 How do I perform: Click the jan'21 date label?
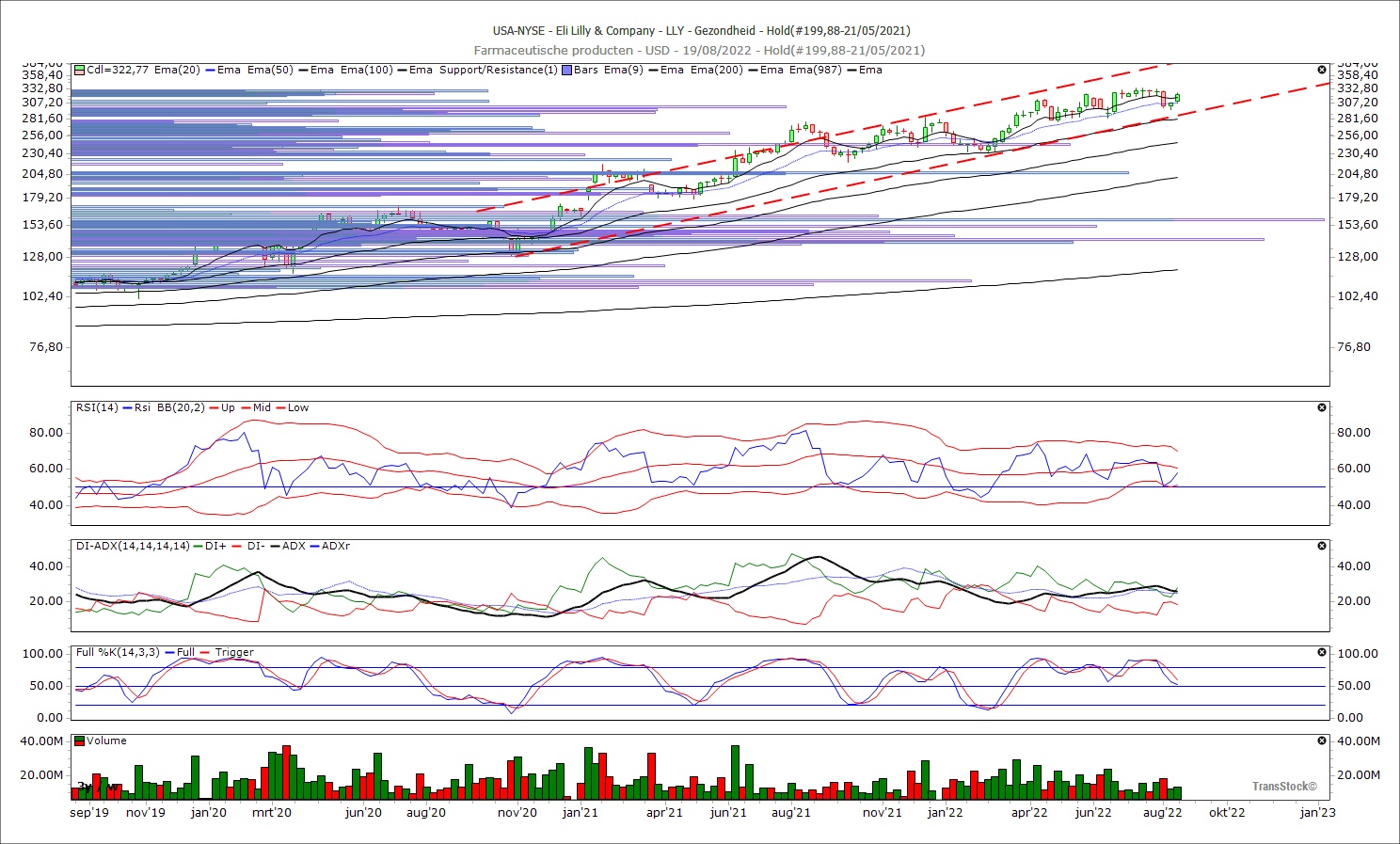tap(581, 812)
